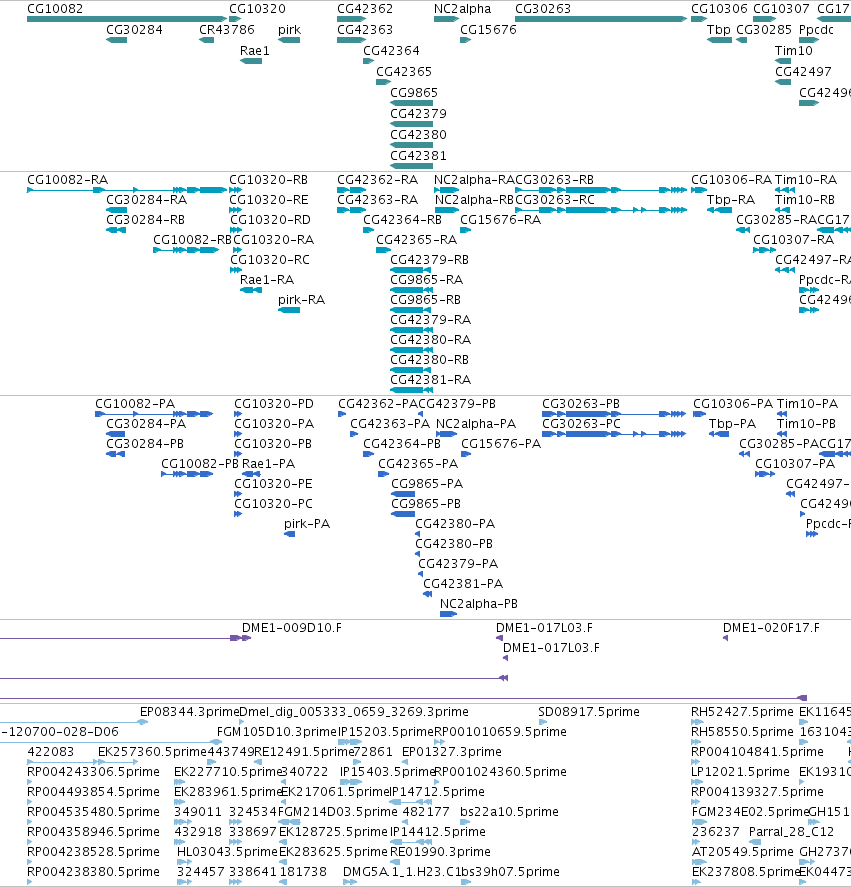The height and width of the screenshot is (887, 851).
Task: Select the CG10082 gene label
Action: 55,9
